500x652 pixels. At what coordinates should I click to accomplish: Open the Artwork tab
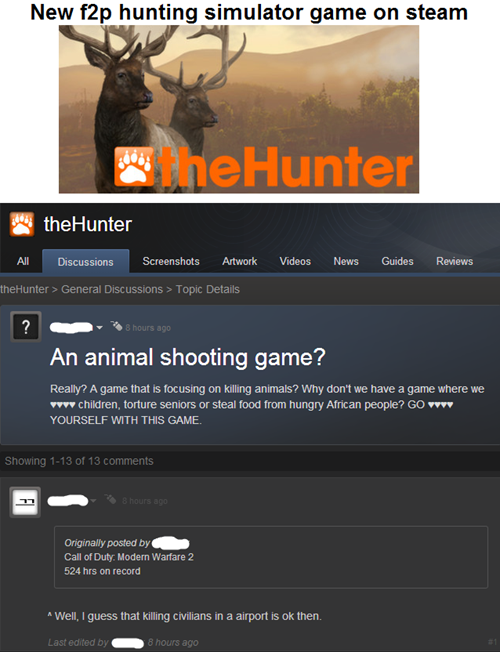240,261
